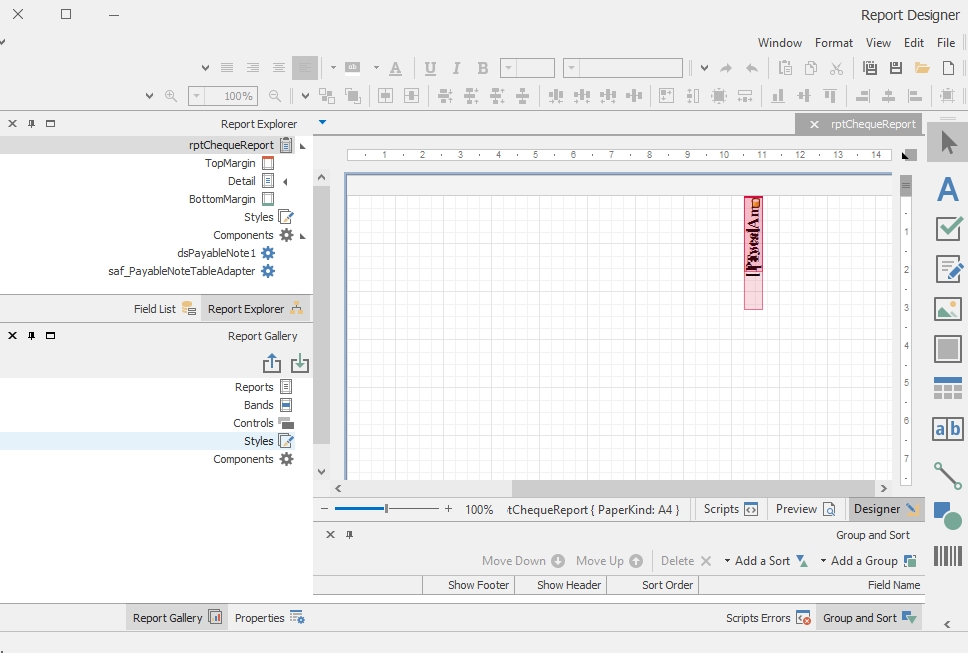Collapse the rptChequeReport tree node

303,146
